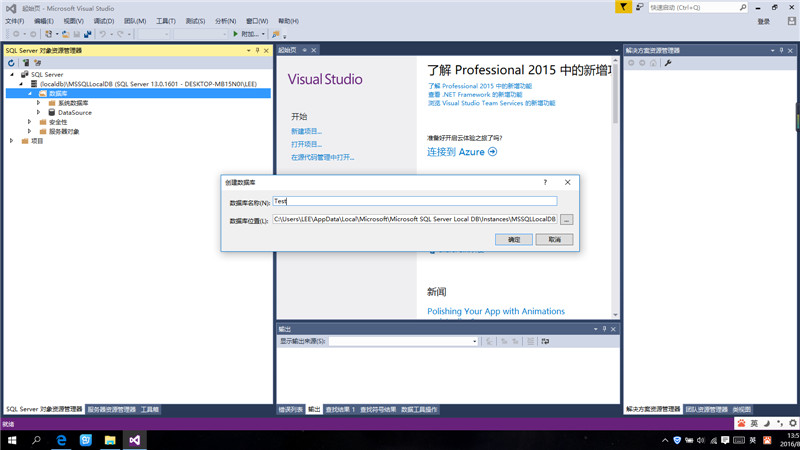Toggle pin on SQL Server Object Explorer panel
This screenshot has width=800, height=450.
click(257, 50)
